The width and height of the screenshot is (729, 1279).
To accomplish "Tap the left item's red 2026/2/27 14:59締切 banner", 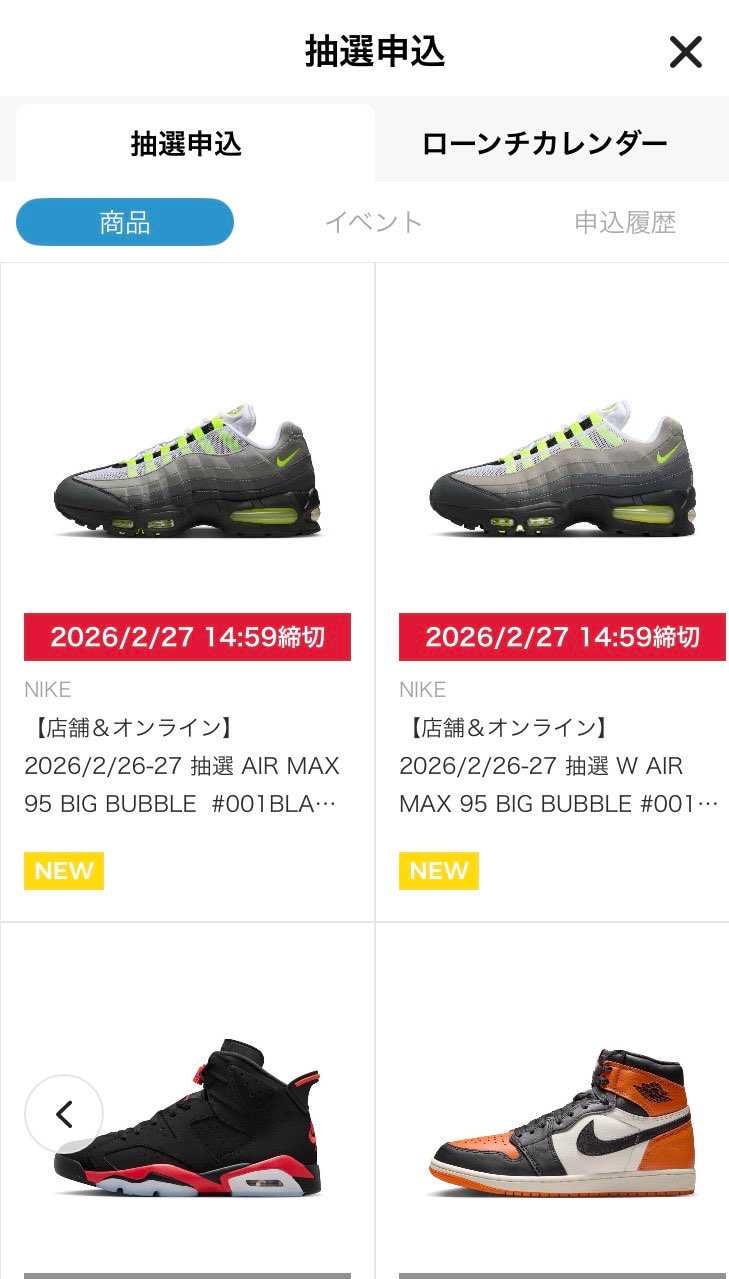I will [x=187, y=637].
